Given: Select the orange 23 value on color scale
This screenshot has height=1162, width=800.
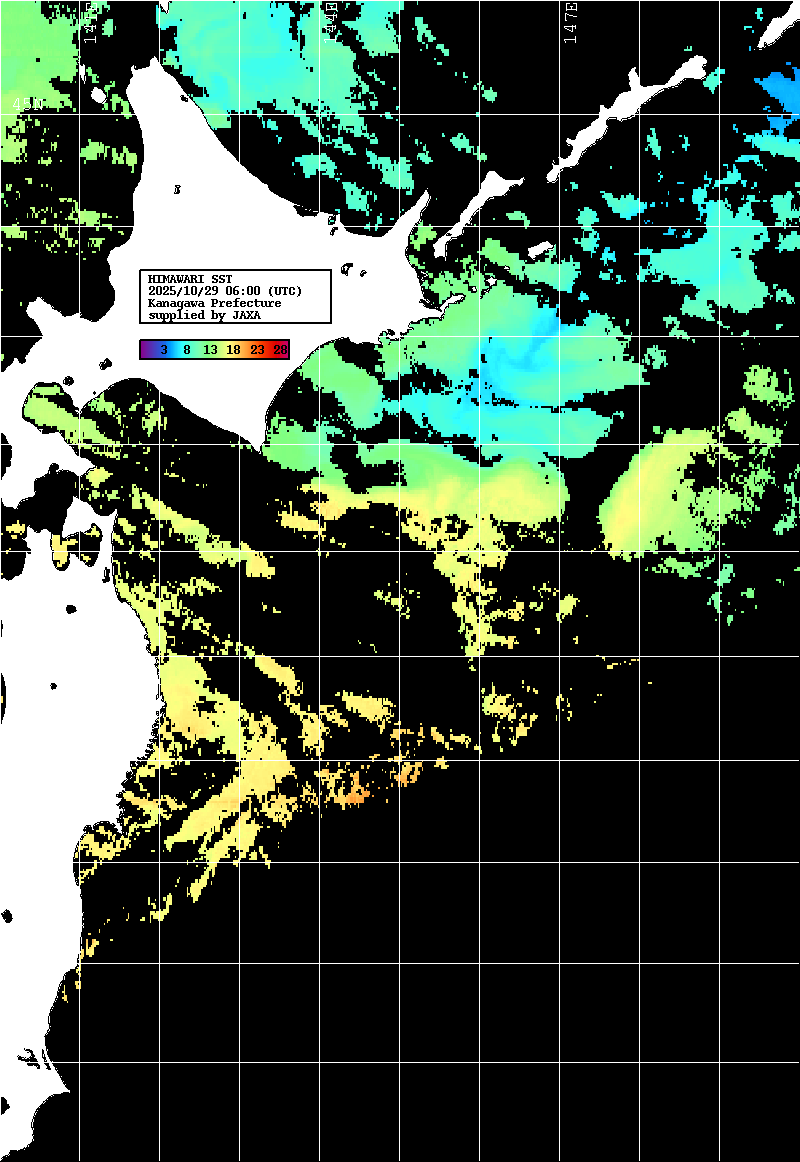Looking at the screenshot, I should [257, 349].
